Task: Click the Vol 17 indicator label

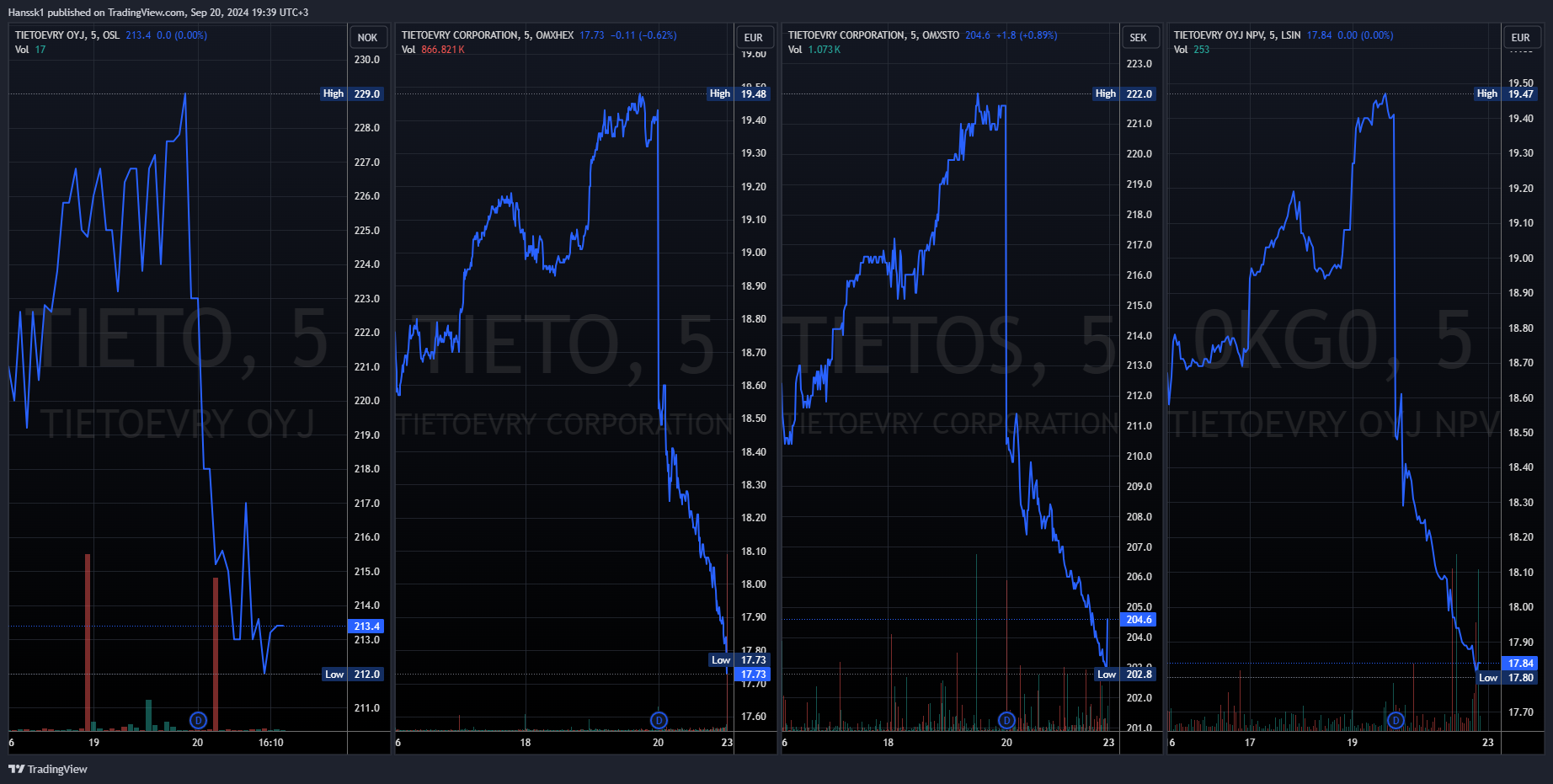Action: point(30,50)
